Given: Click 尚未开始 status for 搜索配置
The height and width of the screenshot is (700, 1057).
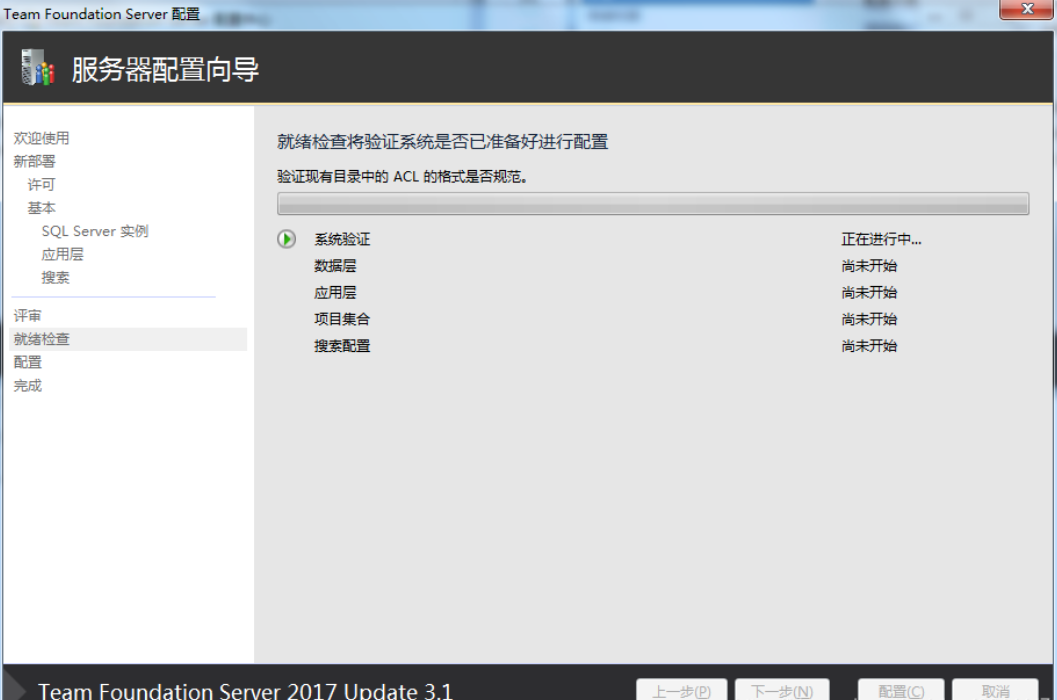Looking at the screenshot, I should [x=869, y=346].
